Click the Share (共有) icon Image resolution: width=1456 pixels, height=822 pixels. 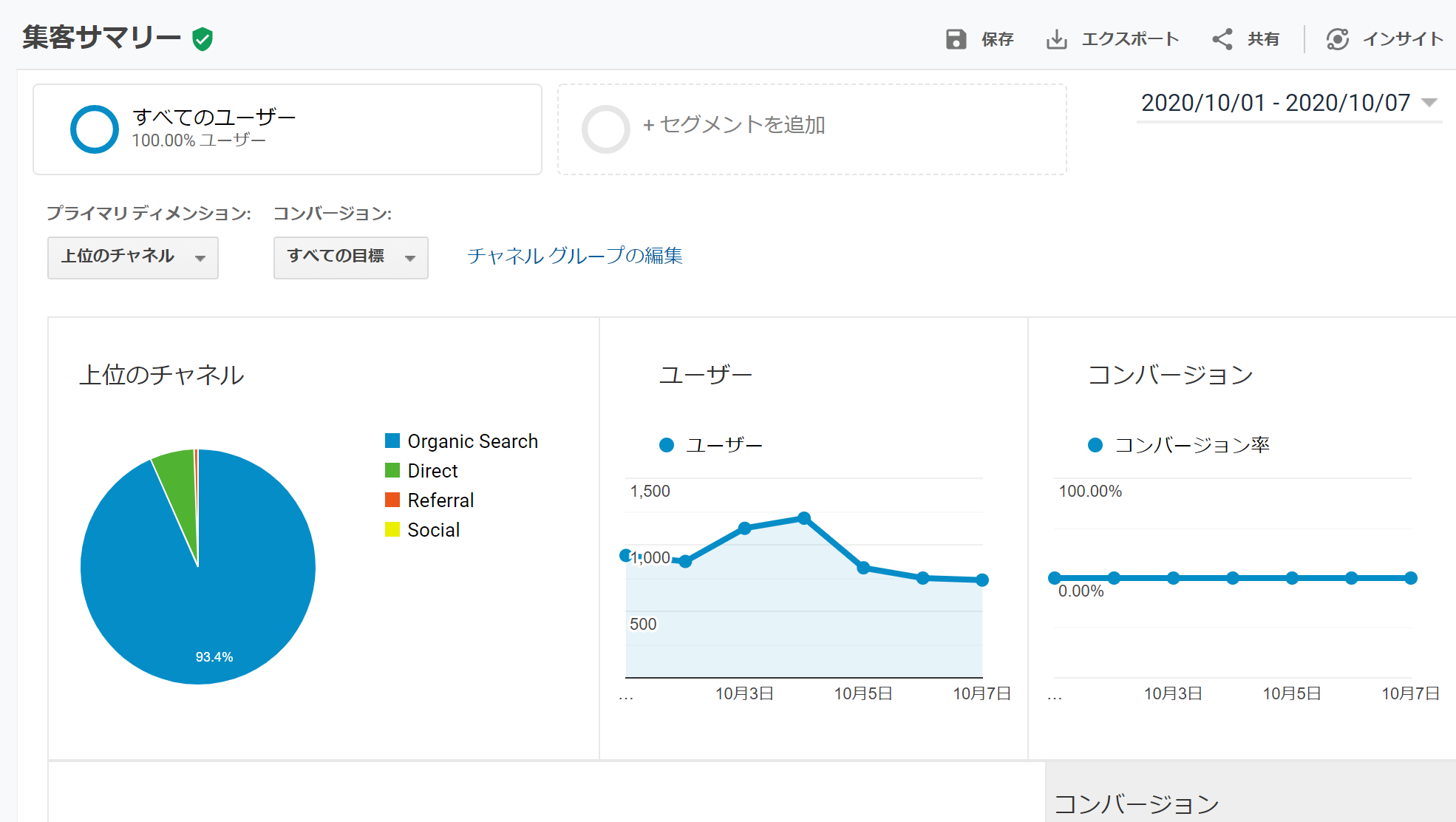click(1221, 39)
